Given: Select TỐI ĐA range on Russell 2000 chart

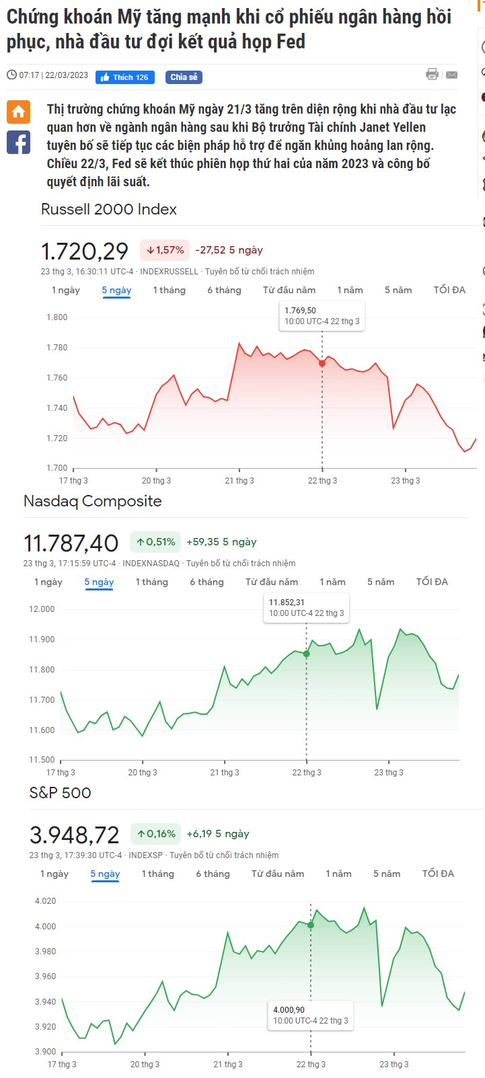Looking at the screenshot, I should 449,290.
